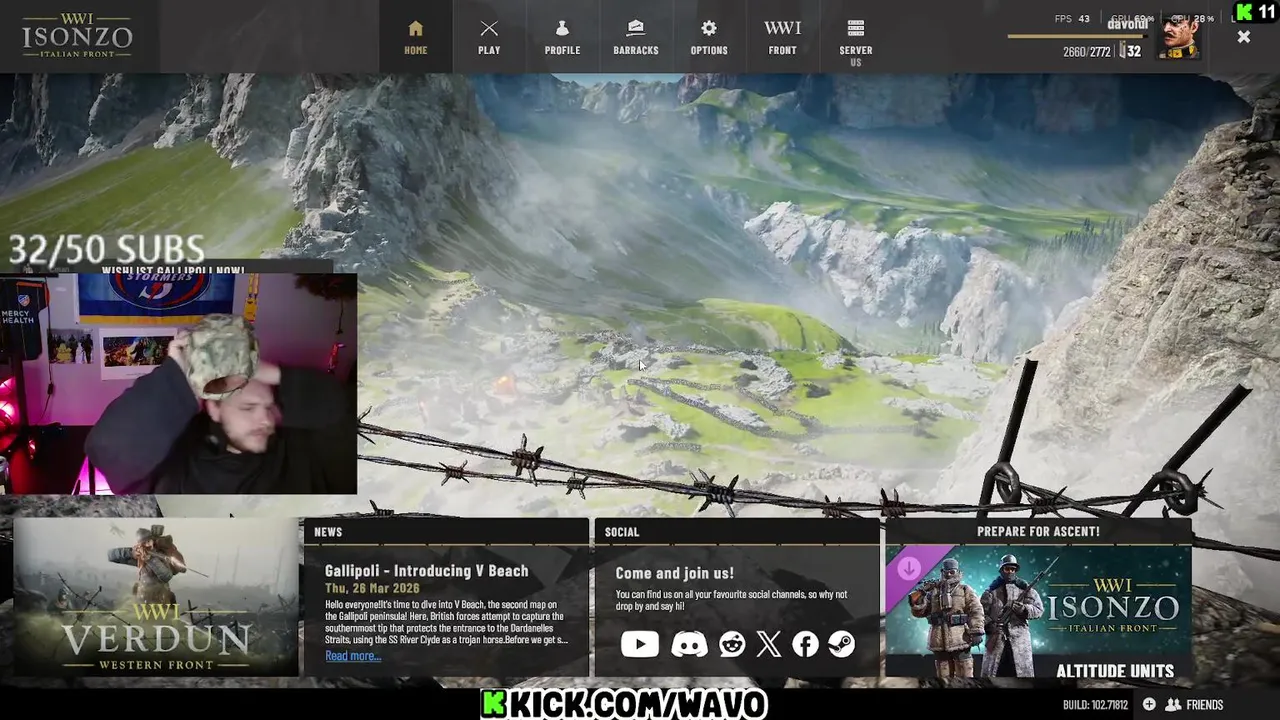
Task: Go to the Profile tab
Action: pyautogui.click(x=562, y=37)
